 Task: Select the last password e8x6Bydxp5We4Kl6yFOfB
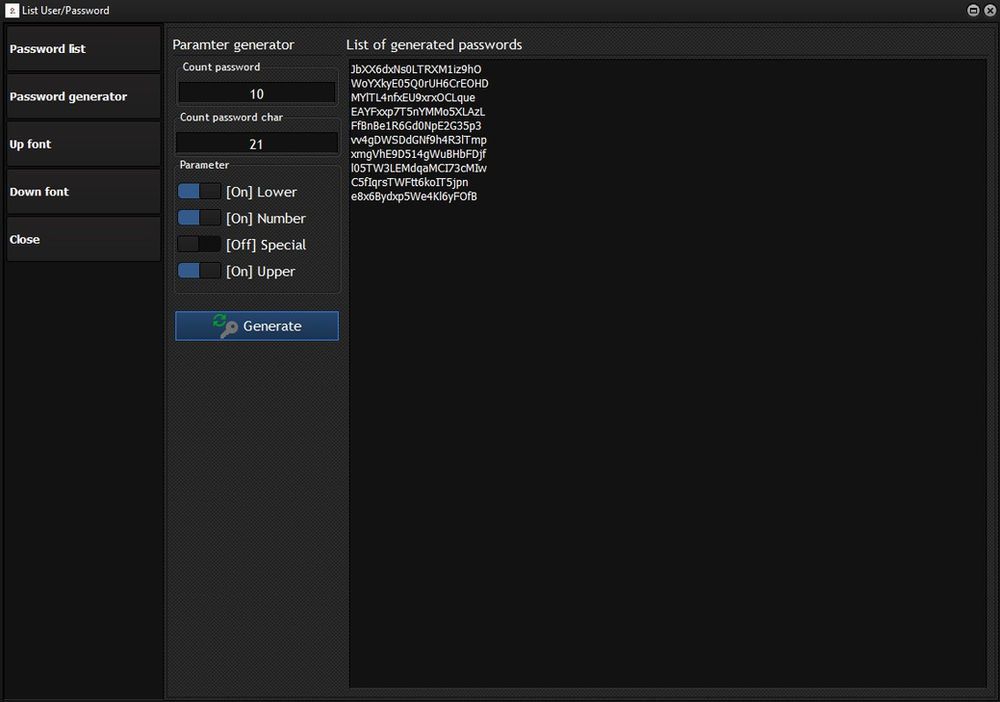413,196
